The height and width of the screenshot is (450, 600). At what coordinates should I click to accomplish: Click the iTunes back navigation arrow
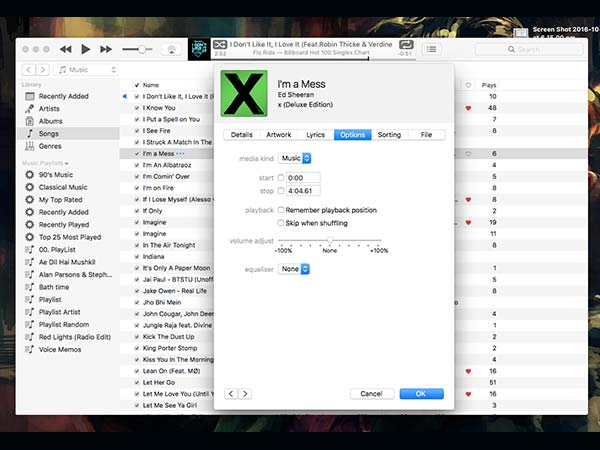coord(29,70)
